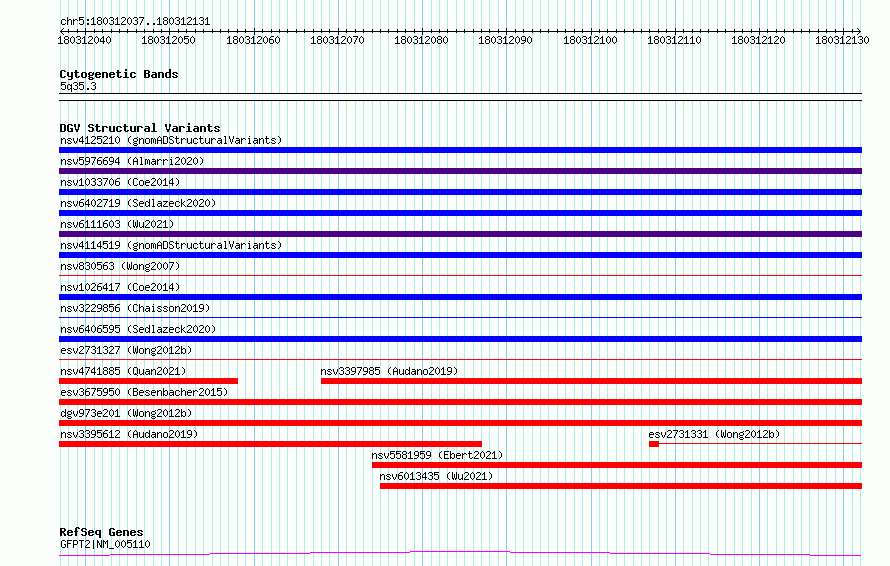
Task: Select the nsv6013435 (Wu2021) label
Action: tap(436, 476)
